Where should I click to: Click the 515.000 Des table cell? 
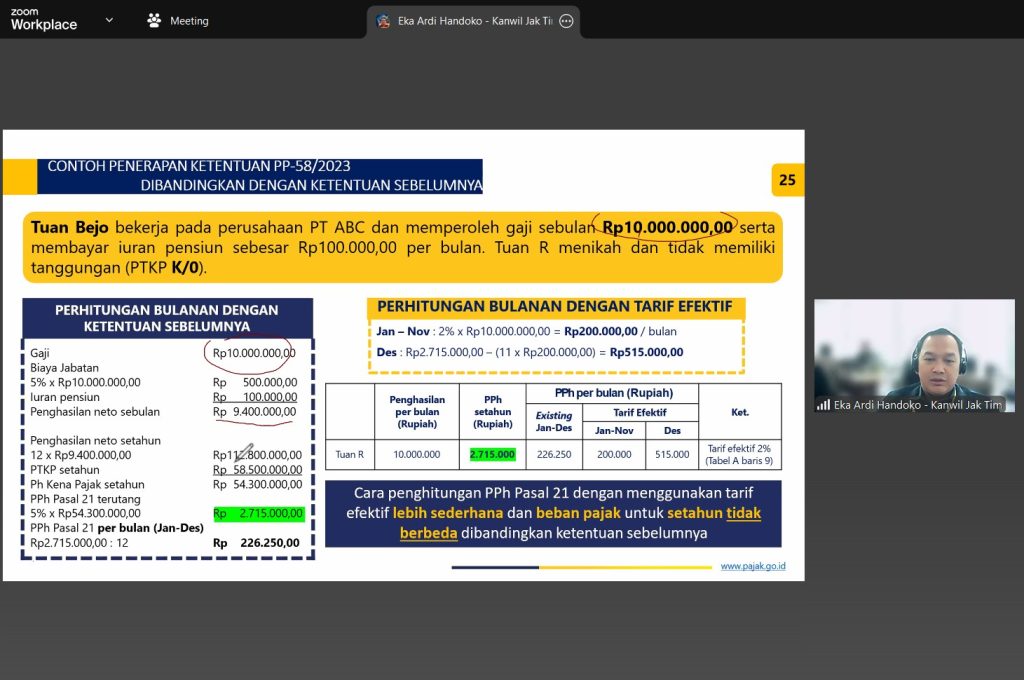coord(669,454)
